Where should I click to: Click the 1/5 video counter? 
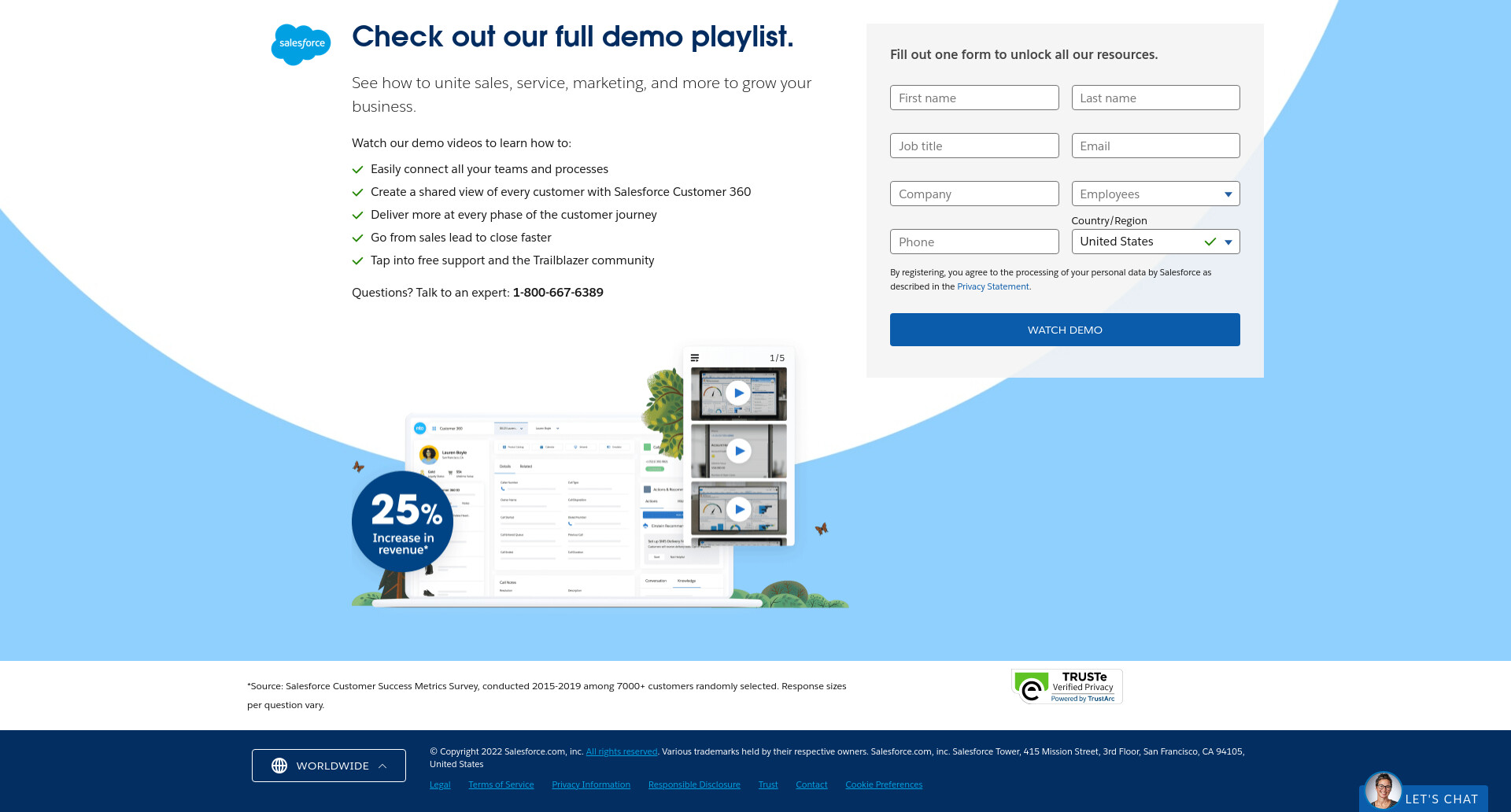777,358
